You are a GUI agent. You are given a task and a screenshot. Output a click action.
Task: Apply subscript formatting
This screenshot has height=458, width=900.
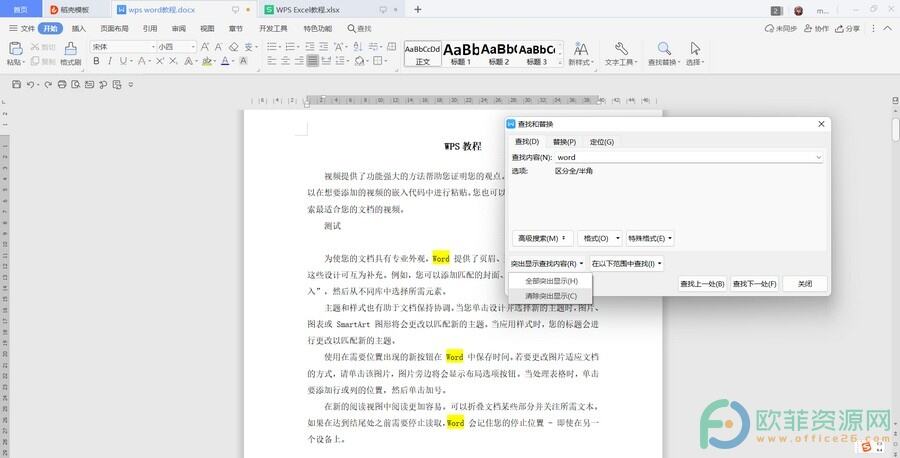point(173,61)
